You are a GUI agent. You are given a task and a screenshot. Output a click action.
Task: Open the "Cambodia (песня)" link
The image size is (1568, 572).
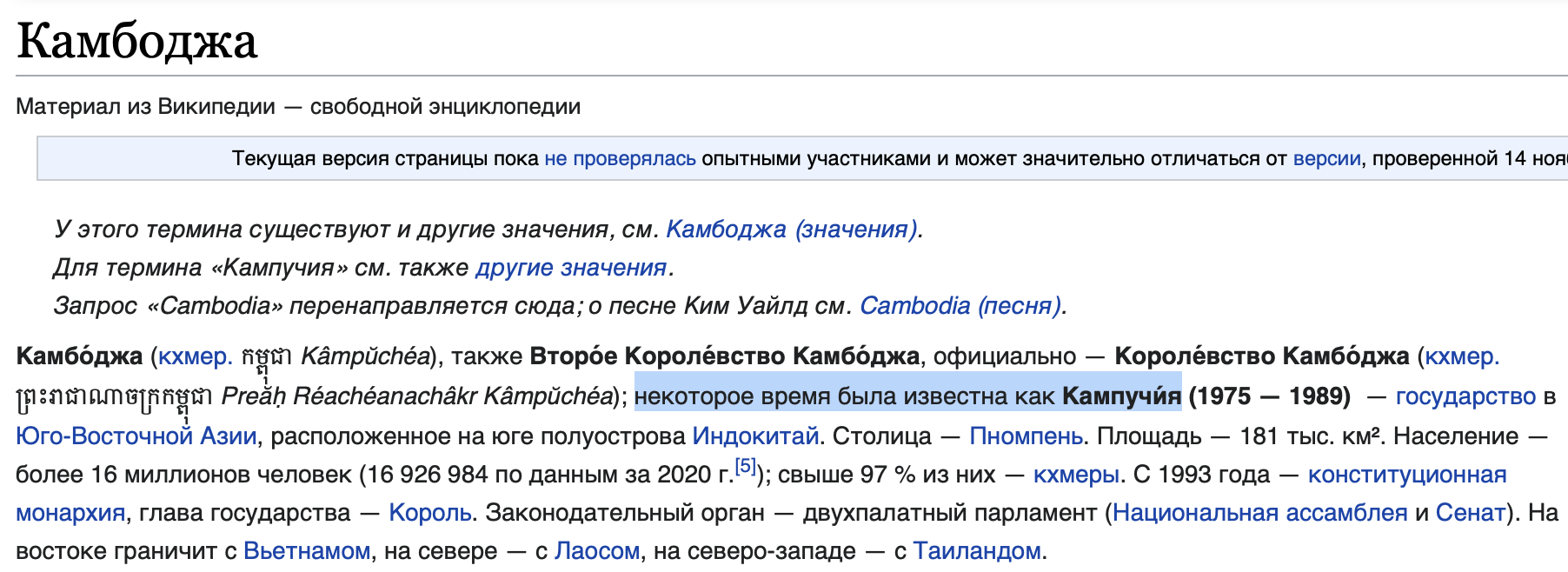point(960,306)
